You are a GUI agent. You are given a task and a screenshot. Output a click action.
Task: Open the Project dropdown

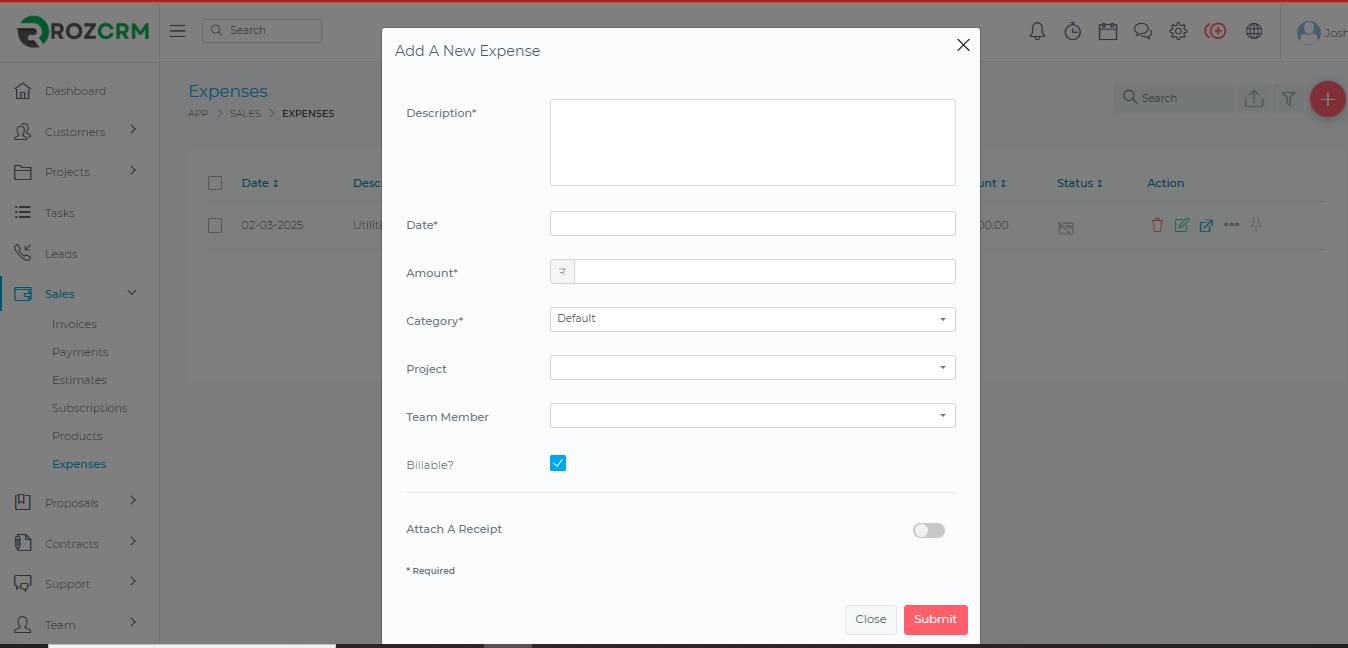pyautogui.click(x=752, y=367)
